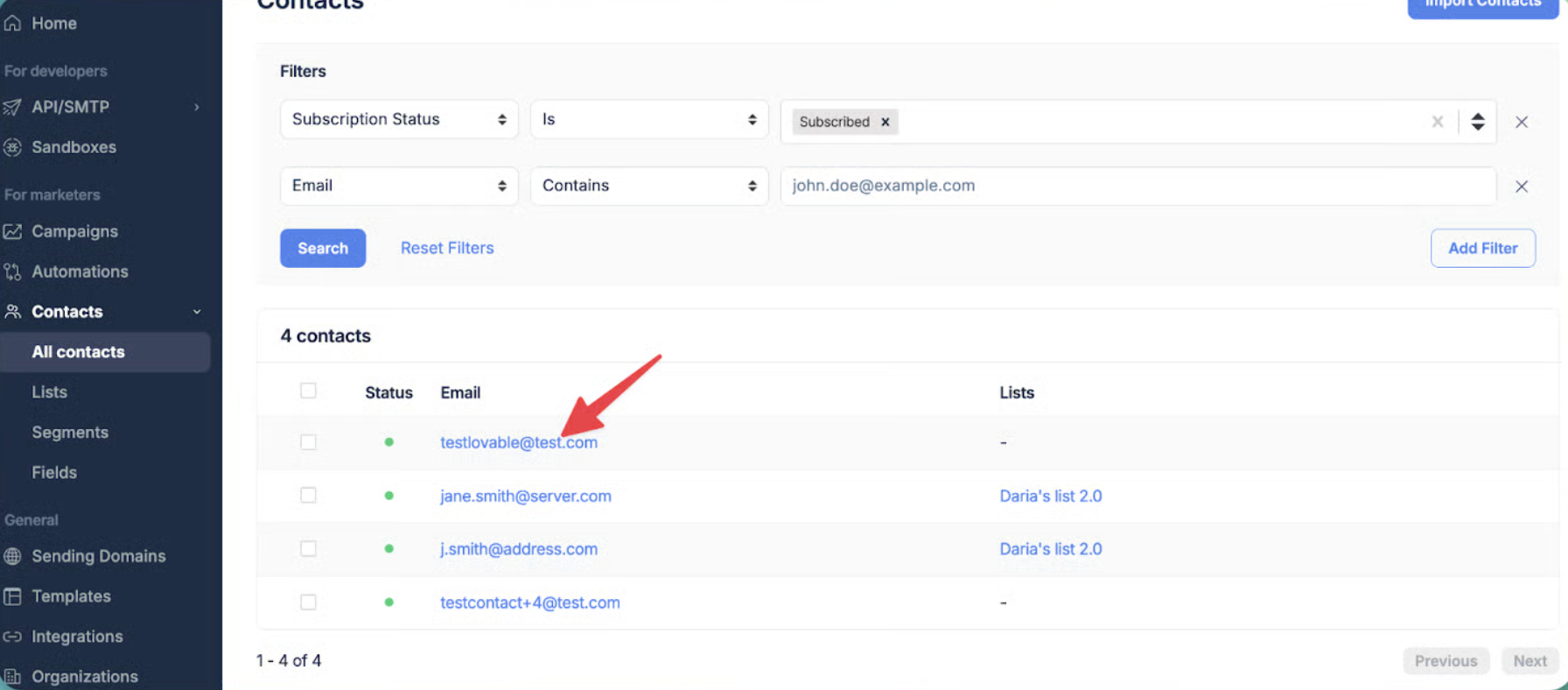Click the Home icon in sidebar
The width and height of the screenshot is (1568, 690).
pos(12,24)
